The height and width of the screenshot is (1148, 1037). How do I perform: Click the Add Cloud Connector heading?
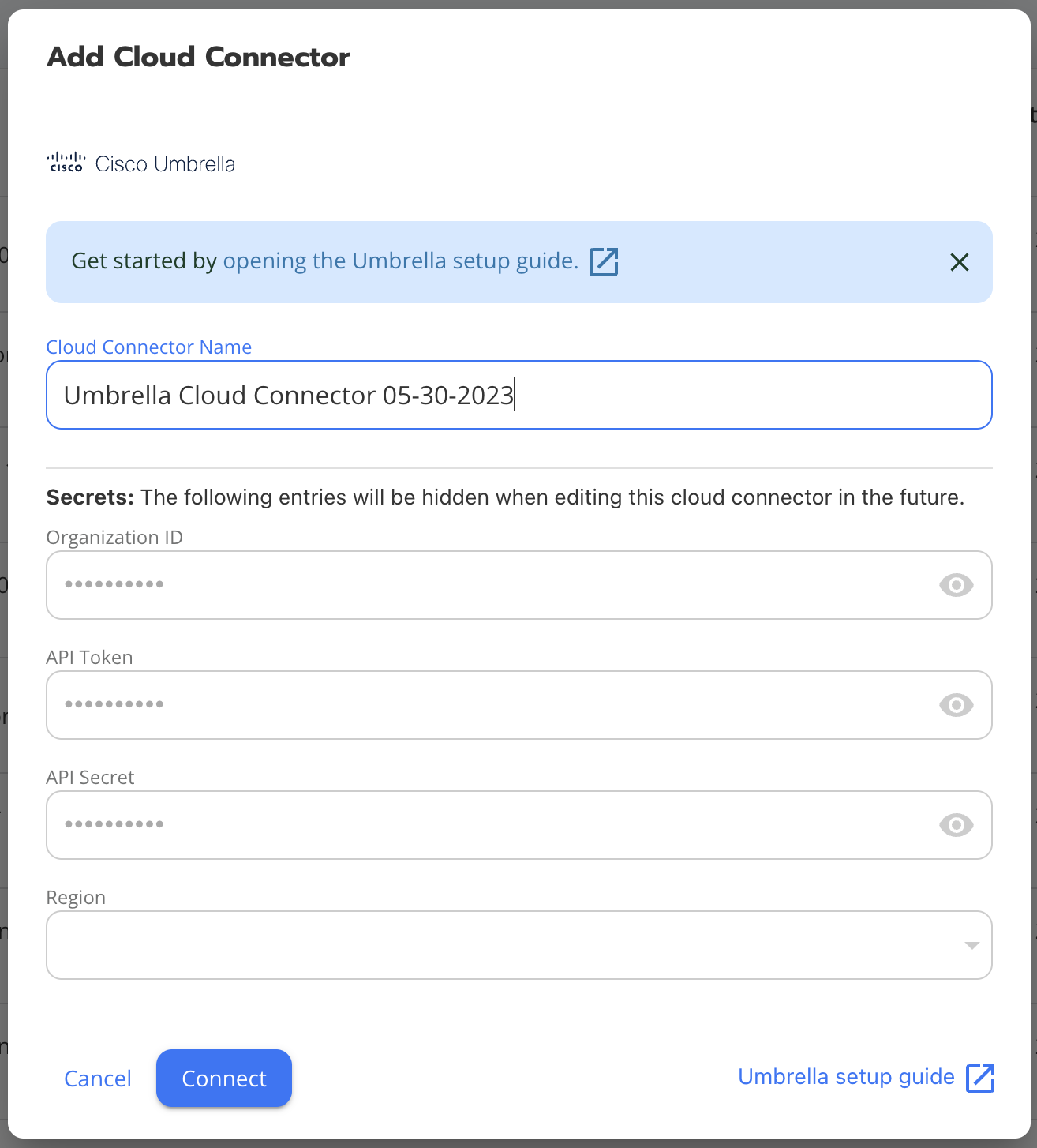coord(198,57)
